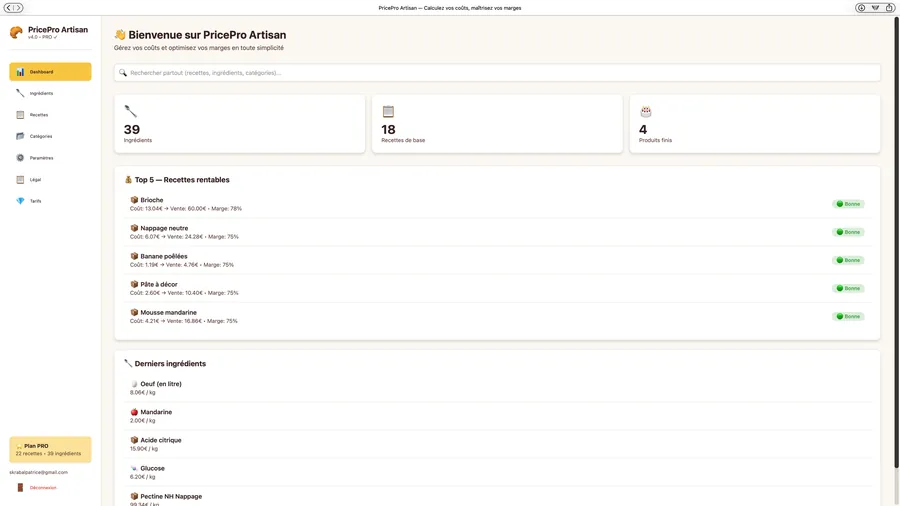Click the package icon beside Brioche
This screenshot has height=506, width=900.
[x=134, y=200]
